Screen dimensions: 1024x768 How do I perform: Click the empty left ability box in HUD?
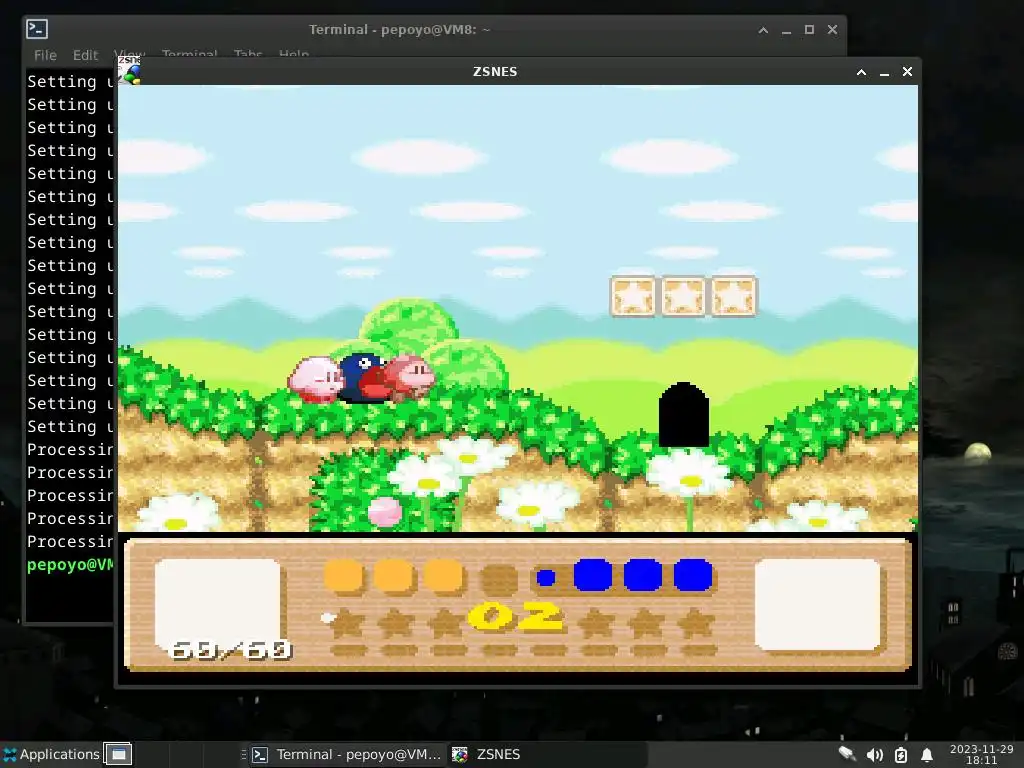(217, 604)
